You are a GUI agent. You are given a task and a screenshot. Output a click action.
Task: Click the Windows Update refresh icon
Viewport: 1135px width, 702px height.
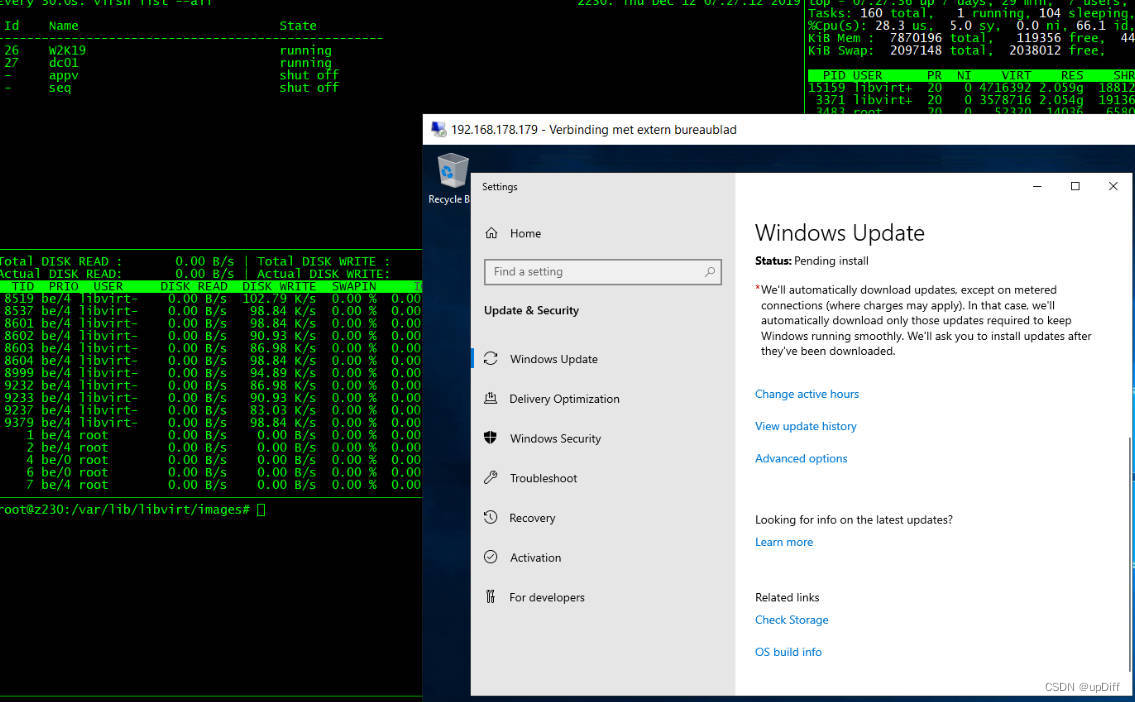pyautogui.click(x=491, y=359)
